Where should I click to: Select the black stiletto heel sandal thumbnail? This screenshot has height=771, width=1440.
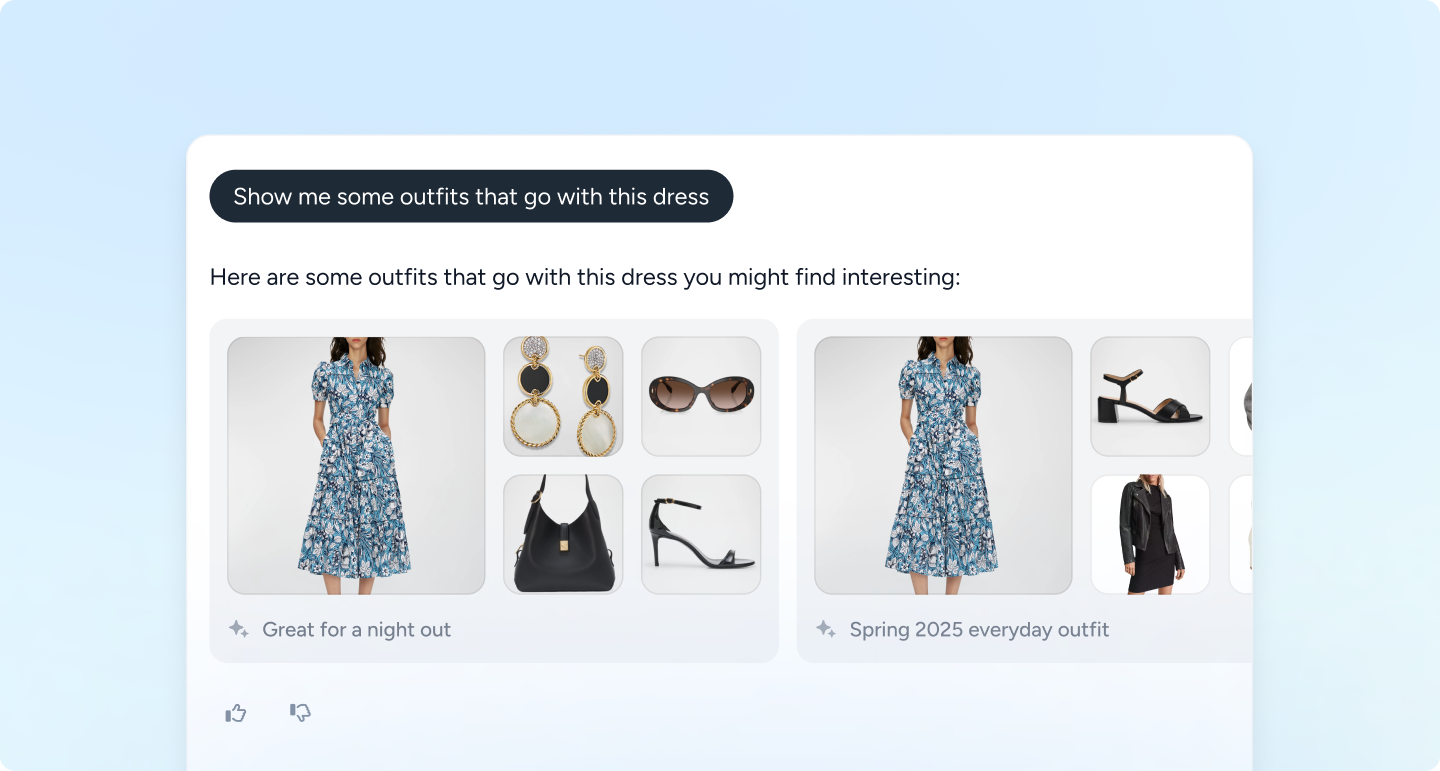[701, 534]
